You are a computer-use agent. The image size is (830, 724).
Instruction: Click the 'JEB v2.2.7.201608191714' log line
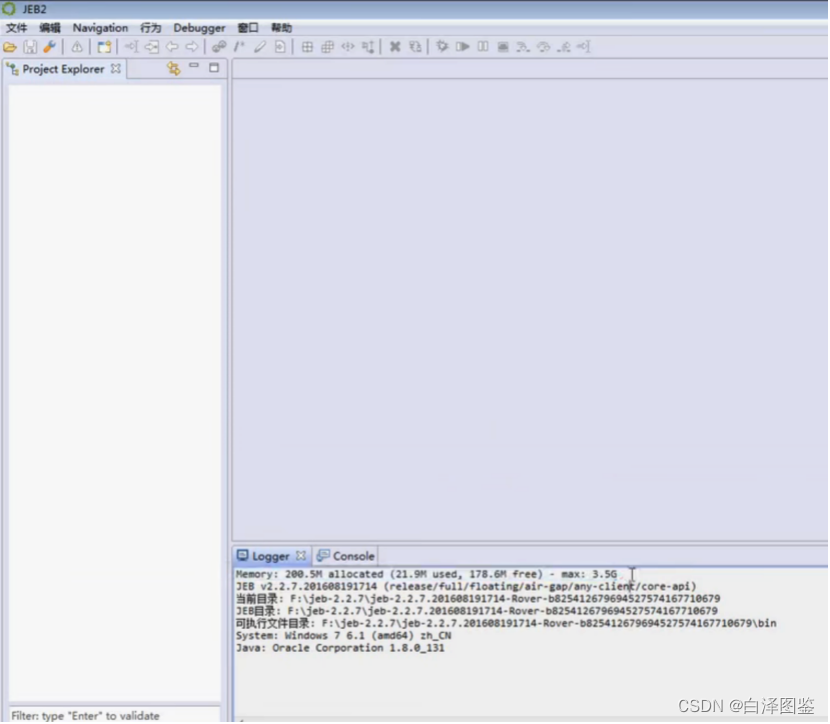coord(466,586)
